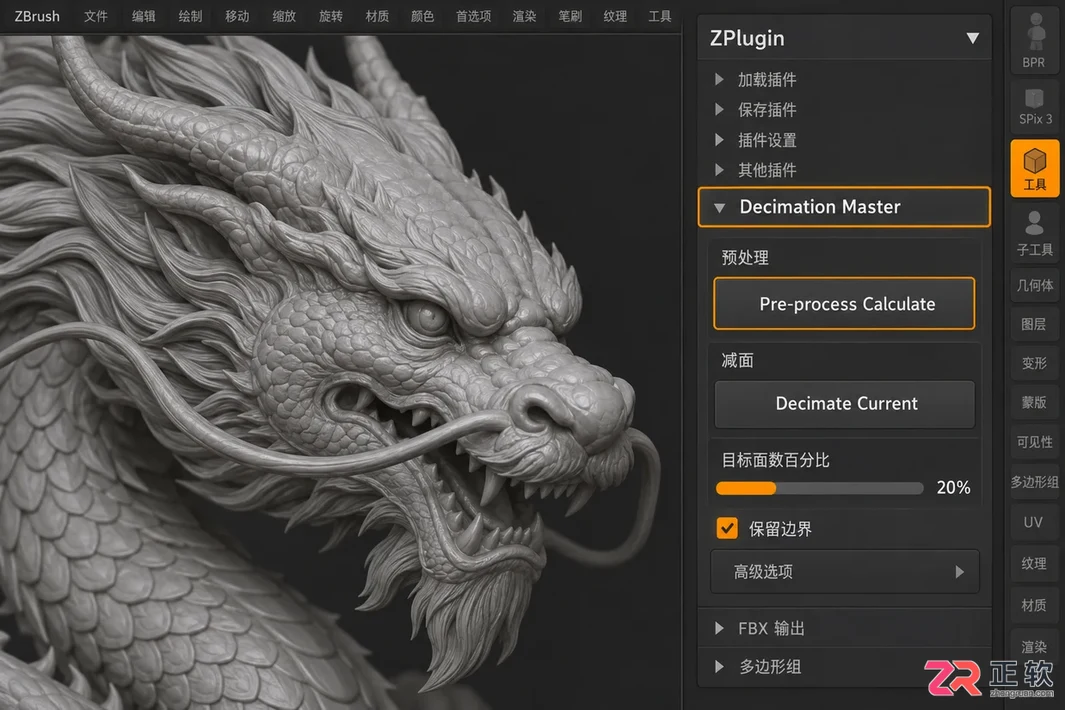The height and width of the screenshot is (710, 1065).
Task: Open the 绘制 menu
Action: (x=190, y=16)
